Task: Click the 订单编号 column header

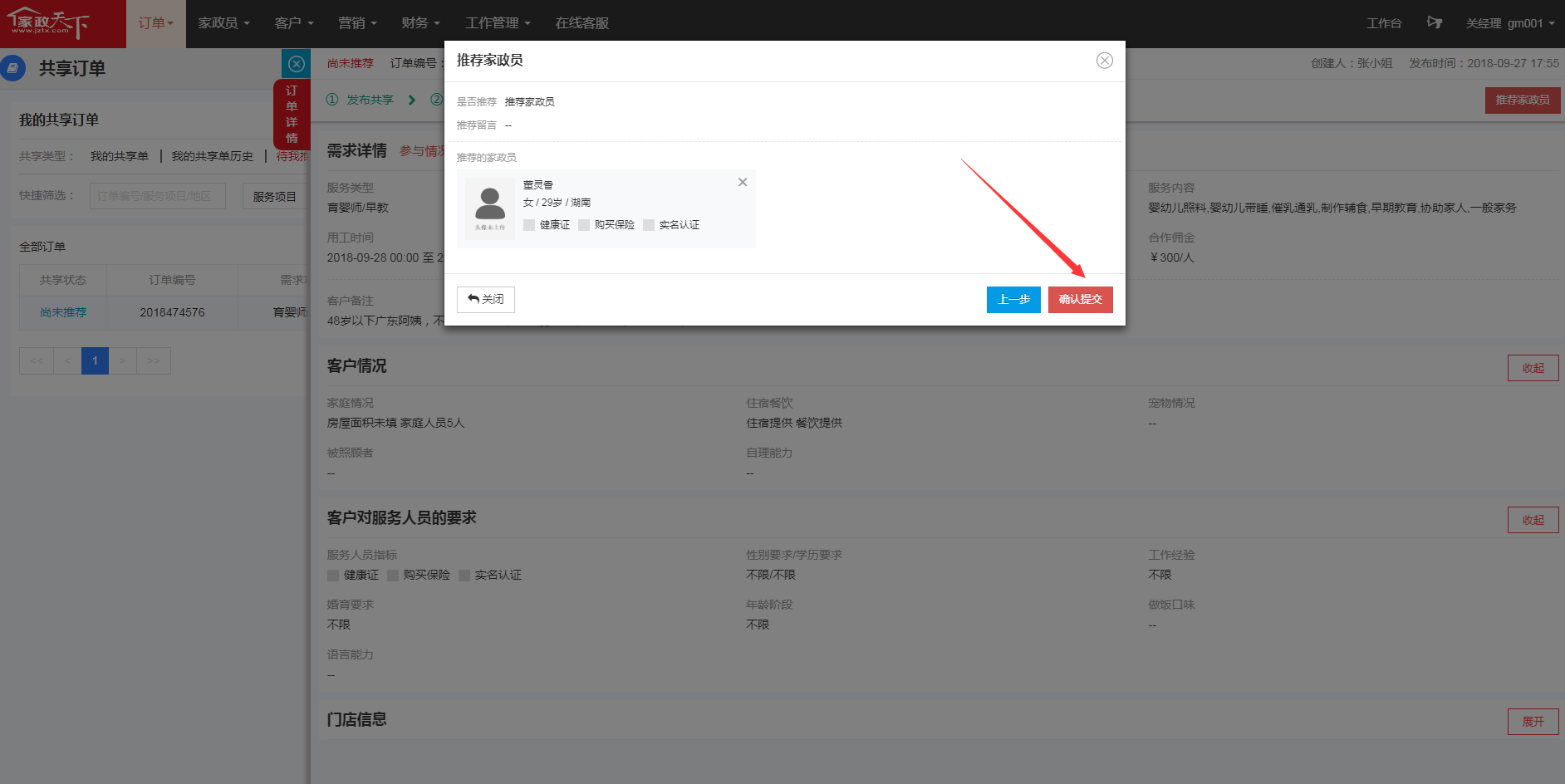Action: [172, 281]
